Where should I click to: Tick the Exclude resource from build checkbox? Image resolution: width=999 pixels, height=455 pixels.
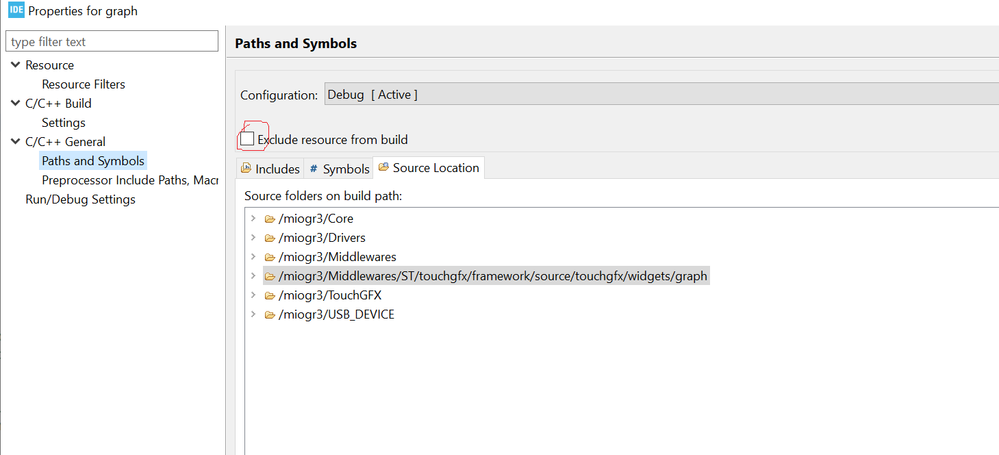point(247,139)
